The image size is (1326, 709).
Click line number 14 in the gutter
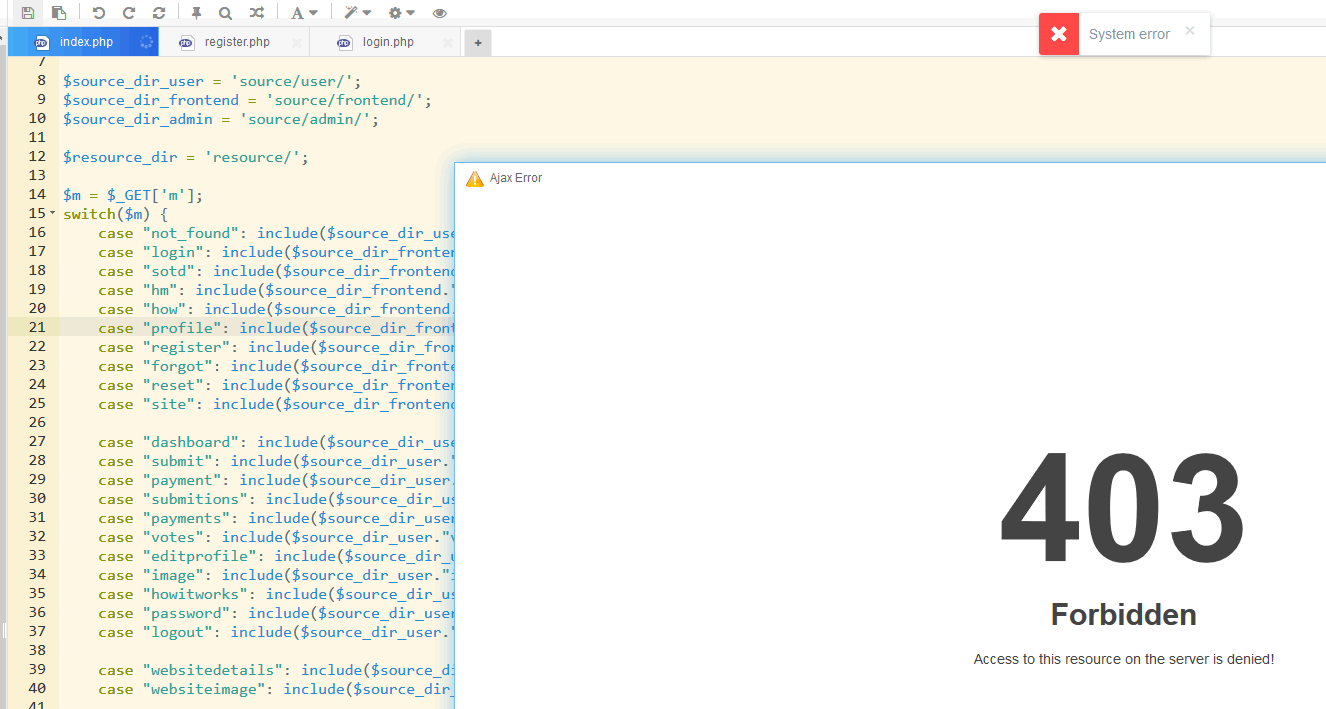pyautogui.click(x=37, y=194)
